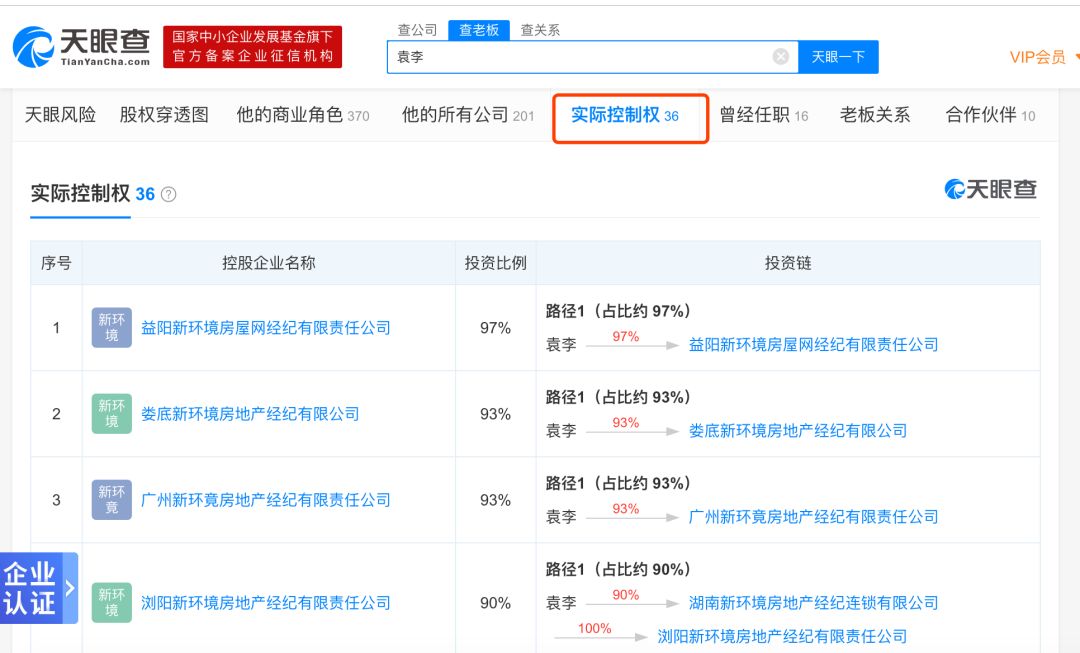Click the 新环境 logo for 浏阳新环境房地产经纪有限责任公司
Viewport: 1080px width, 653px height.
[x=112, y=603]
